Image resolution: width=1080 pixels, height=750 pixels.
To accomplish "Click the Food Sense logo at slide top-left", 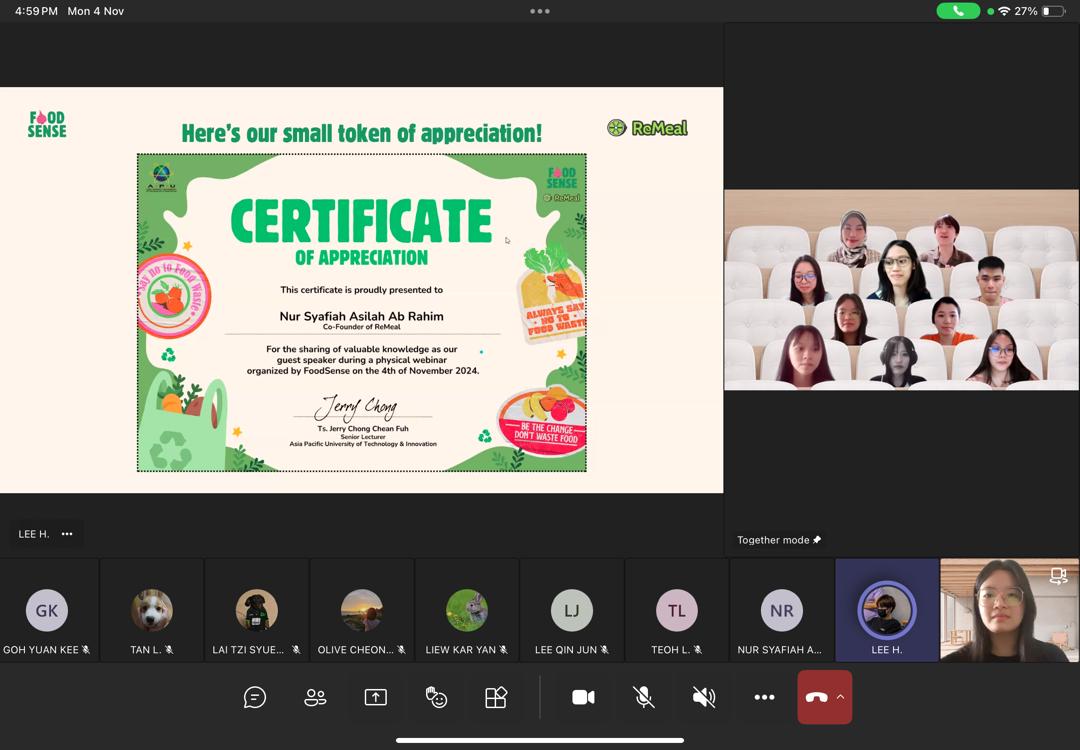I will click(47, 124).
